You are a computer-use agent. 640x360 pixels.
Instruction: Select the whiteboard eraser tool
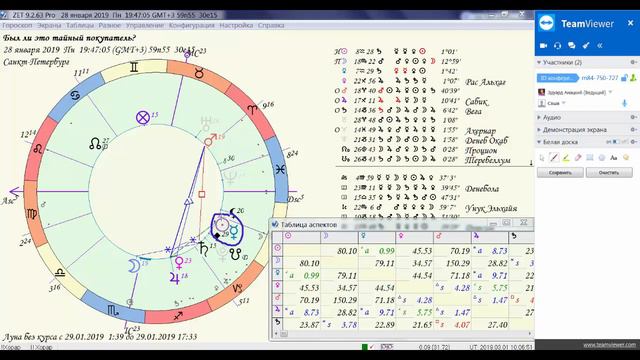[578, 158]
